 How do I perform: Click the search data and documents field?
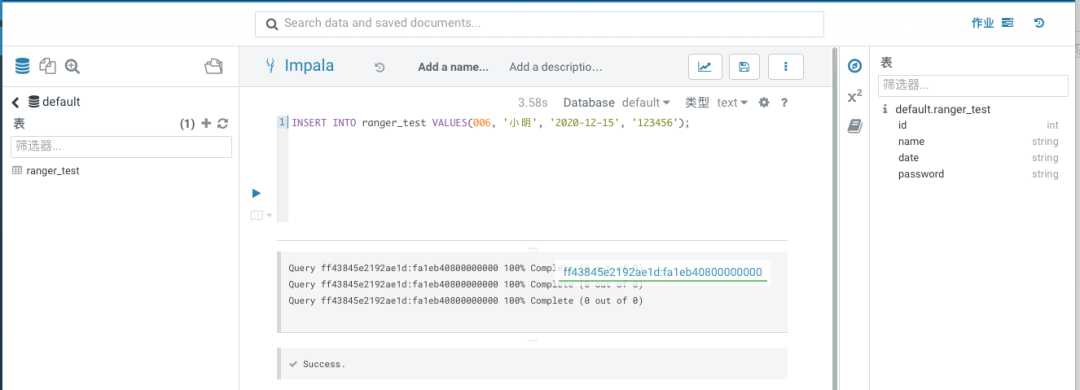539,24
